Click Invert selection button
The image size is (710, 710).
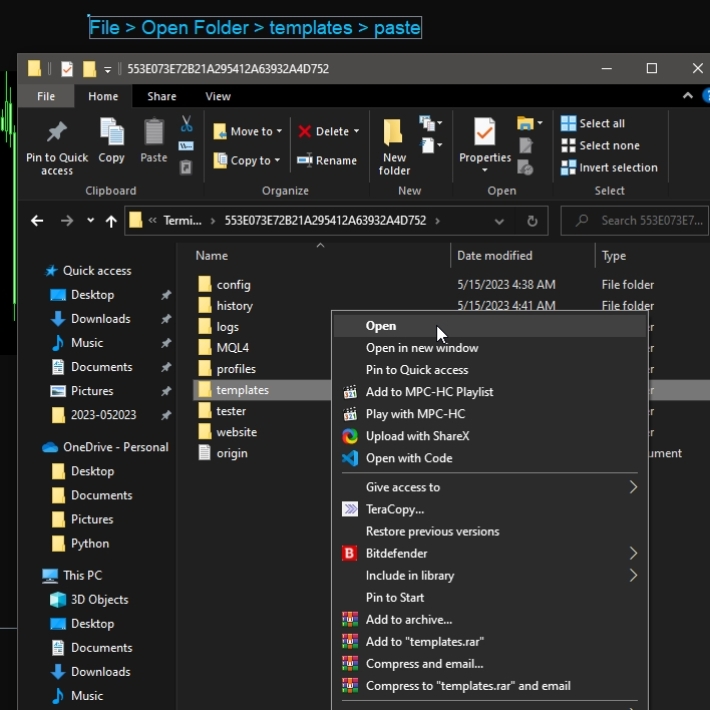click(617, 168)
